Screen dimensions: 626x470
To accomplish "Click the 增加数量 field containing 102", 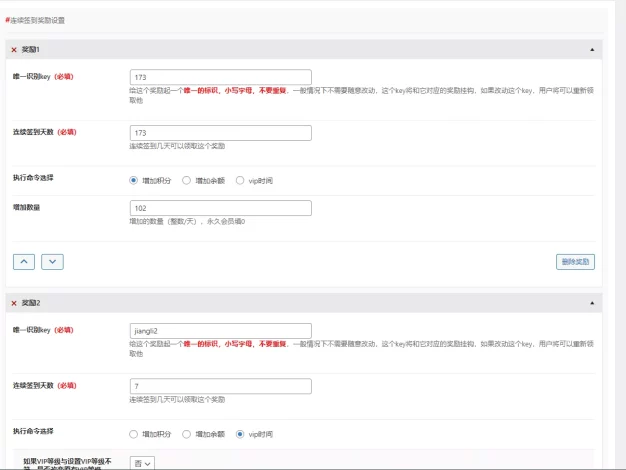I will [220, 208].
